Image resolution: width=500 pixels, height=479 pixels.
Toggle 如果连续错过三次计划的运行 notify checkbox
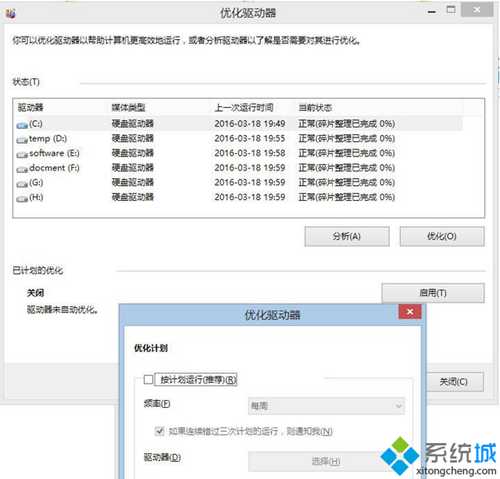pyautogui.click(x=159, y=431)
